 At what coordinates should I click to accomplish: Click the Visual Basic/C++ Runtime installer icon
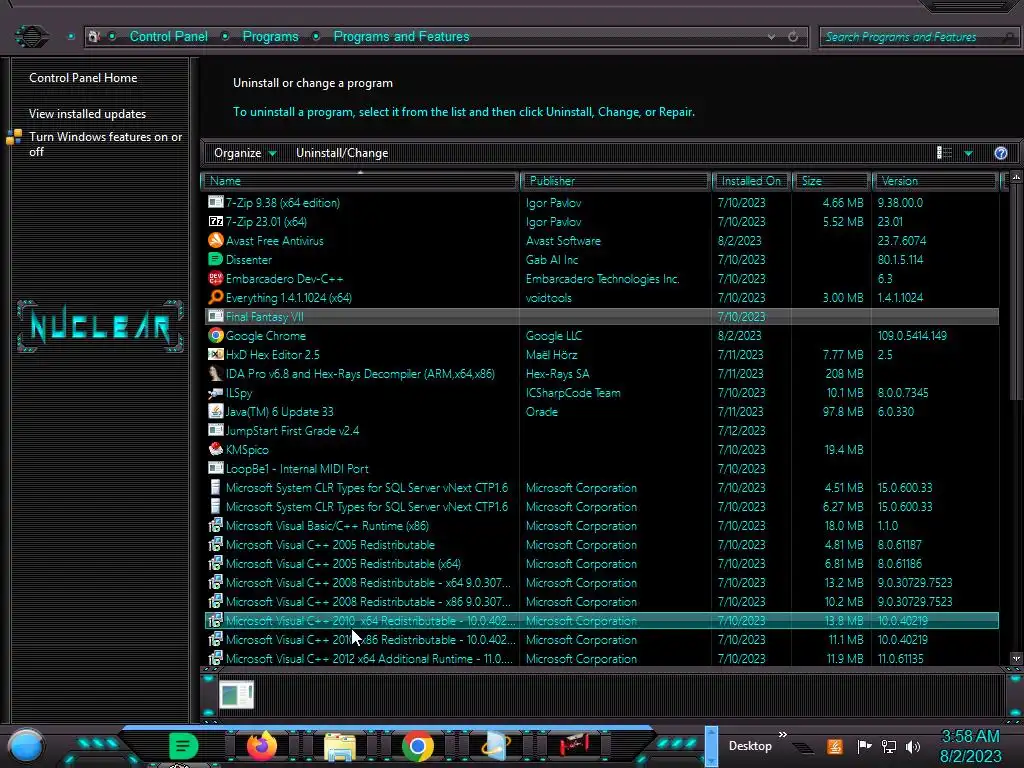point(216,526)
